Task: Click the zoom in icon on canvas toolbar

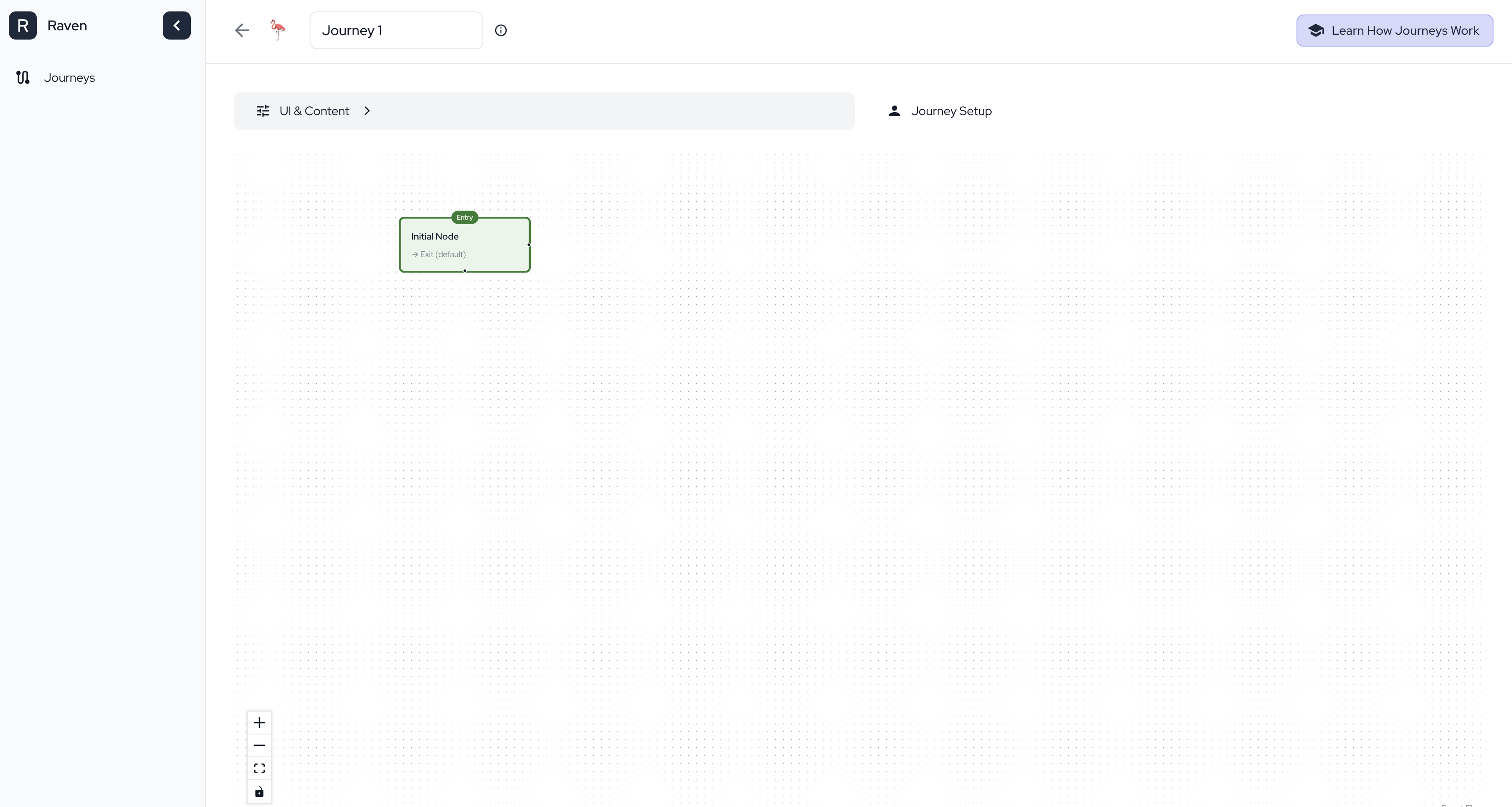Action: pos(259,723)
